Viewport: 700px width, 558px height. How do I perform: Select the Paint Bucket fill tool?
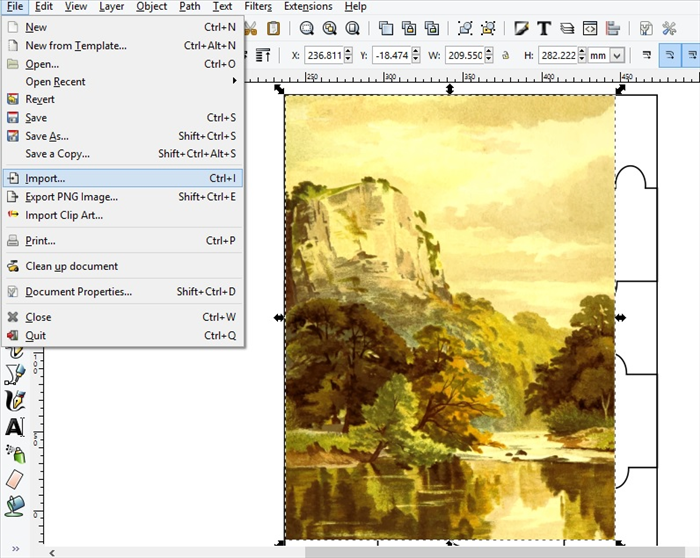15,506
